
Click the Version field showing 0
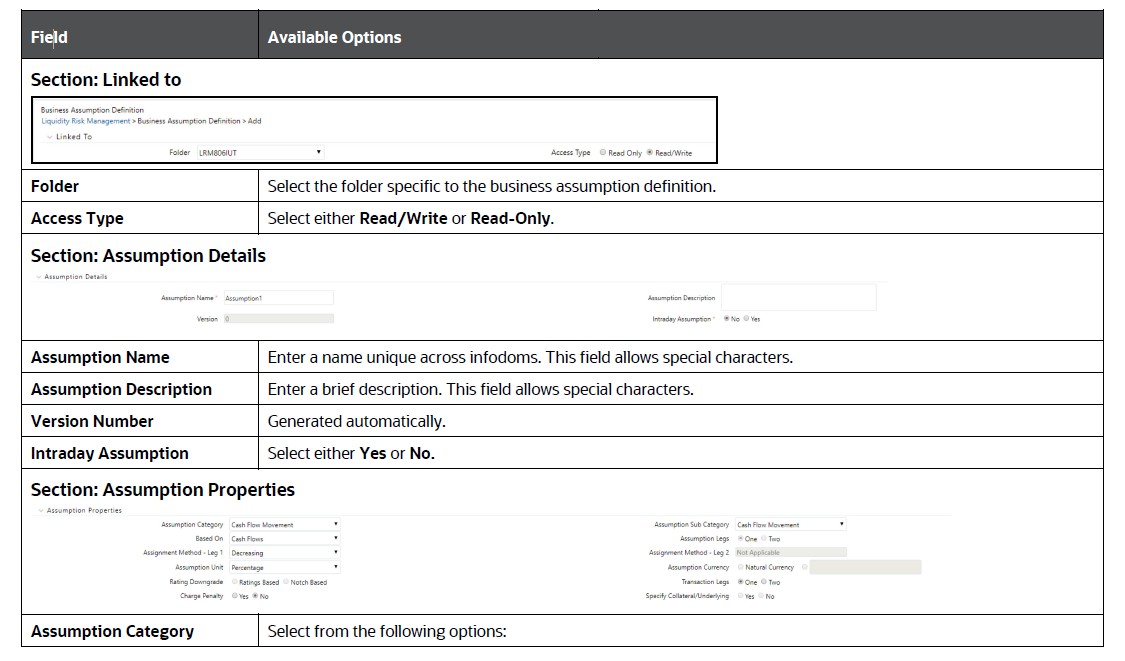pyautogui.click(x=278, y=319)
